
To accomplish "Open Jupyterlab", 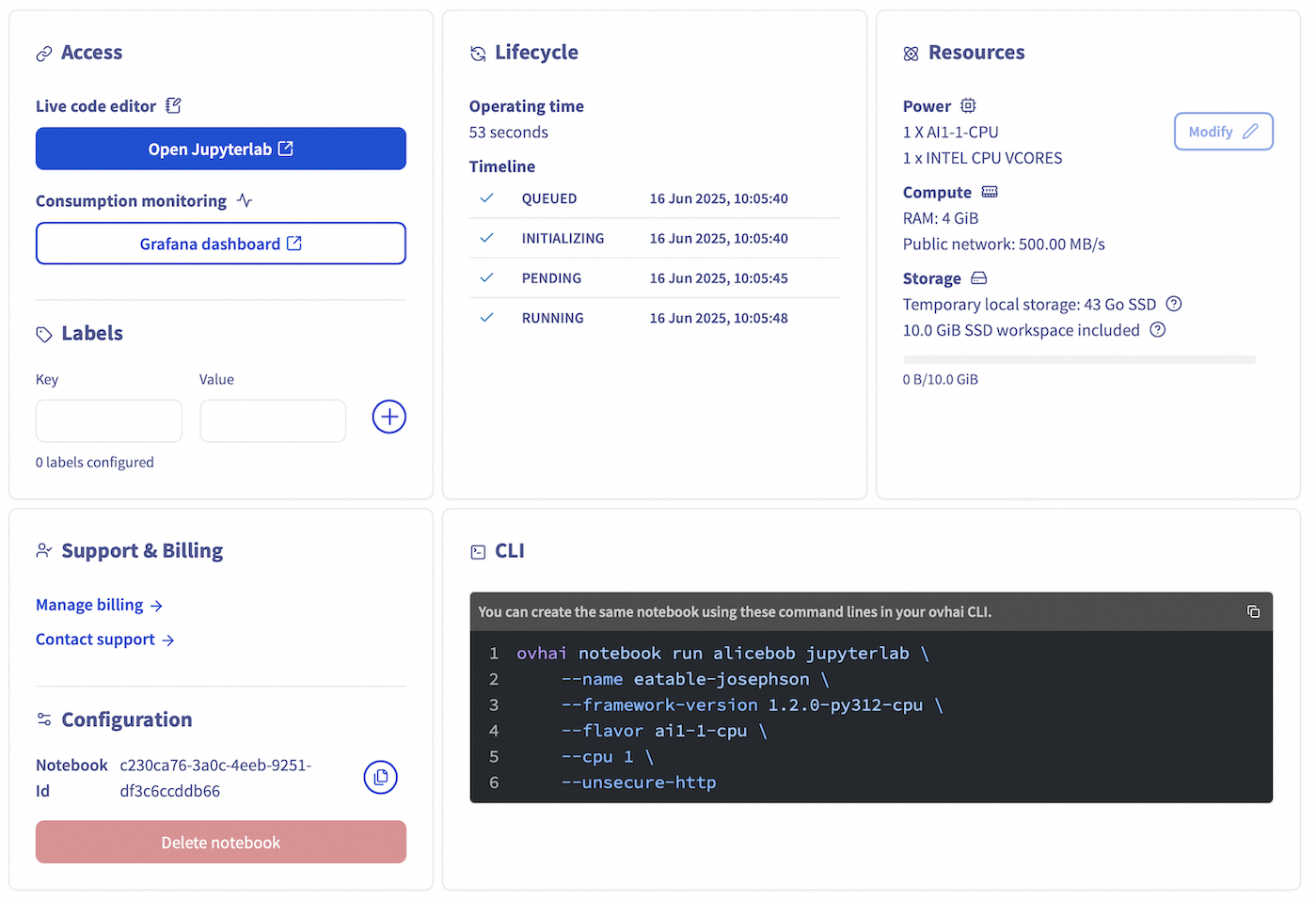I will click(x=220, y=149).
